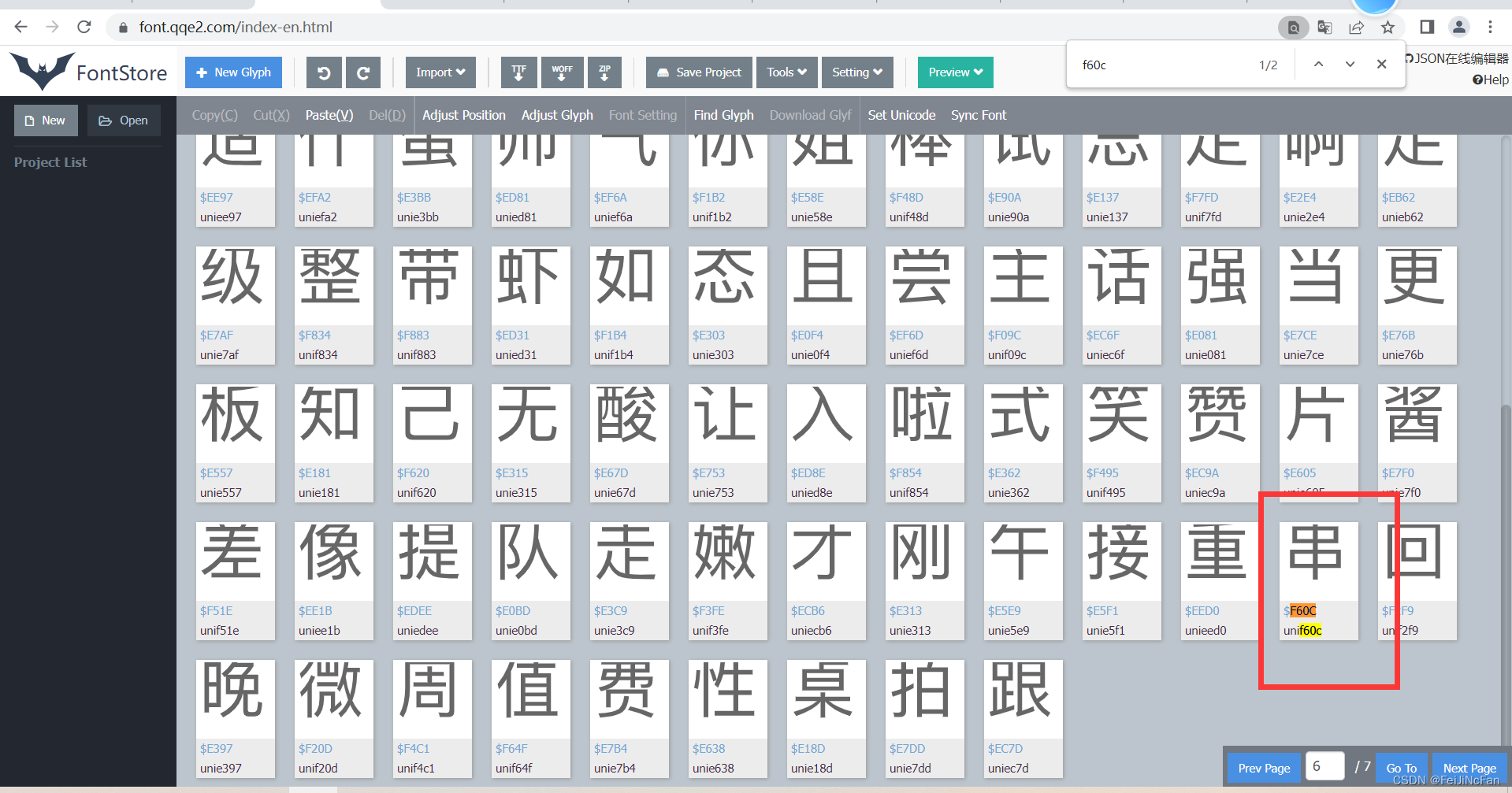1512x793 pixels.
Task: Click the FontStore bat logo
Action: tap(43, 72)
